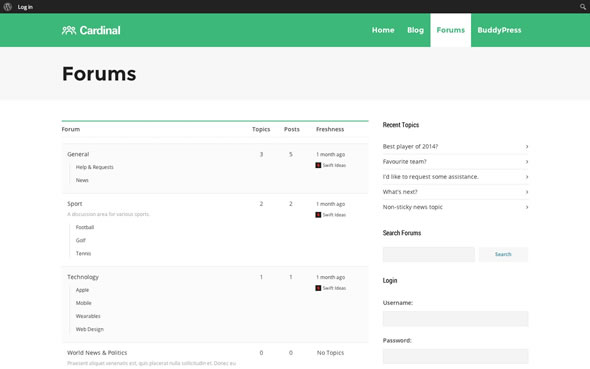This screenshot has width=590, height=369.
Task: Click the Swift Ideas avatar in Technology row
Action: coord(318,288)
